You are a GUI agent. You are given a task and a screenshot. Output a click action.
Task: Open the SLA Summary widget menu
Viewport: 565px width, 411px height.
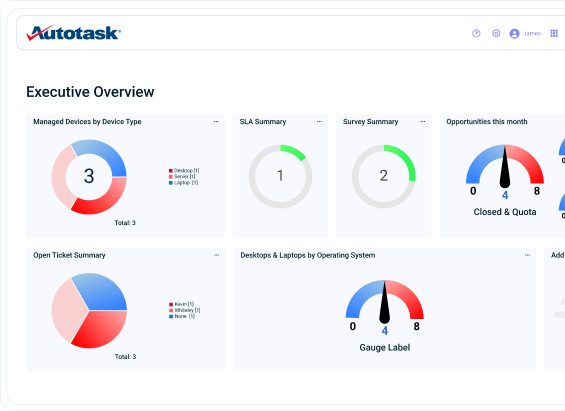319,122
